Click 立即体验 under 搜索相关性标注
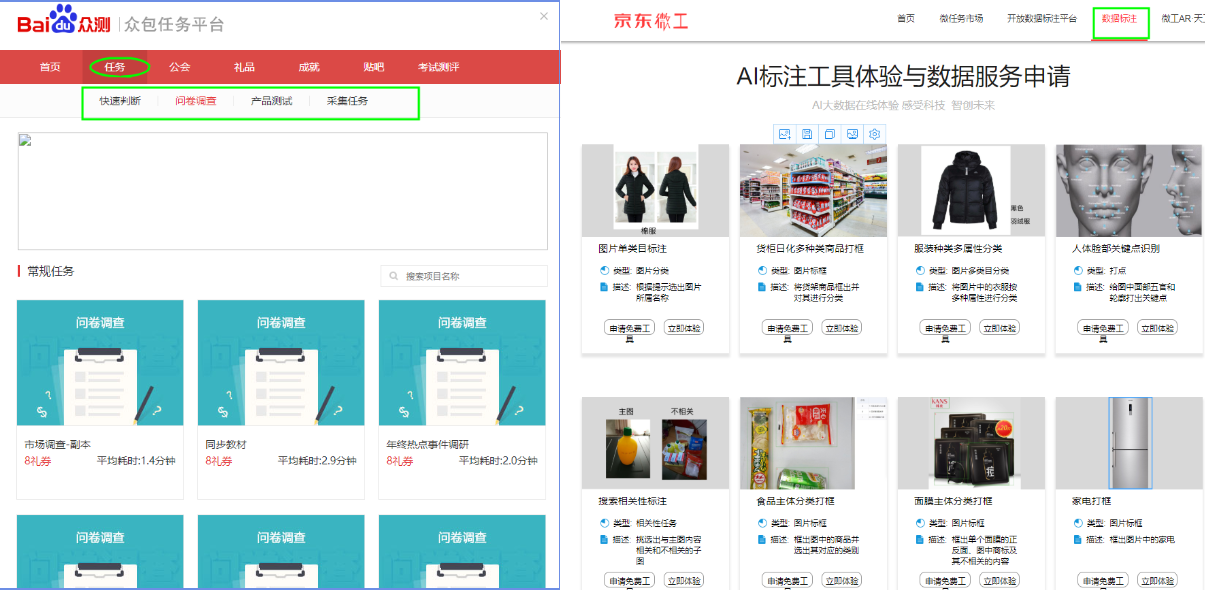 point(684,581)
